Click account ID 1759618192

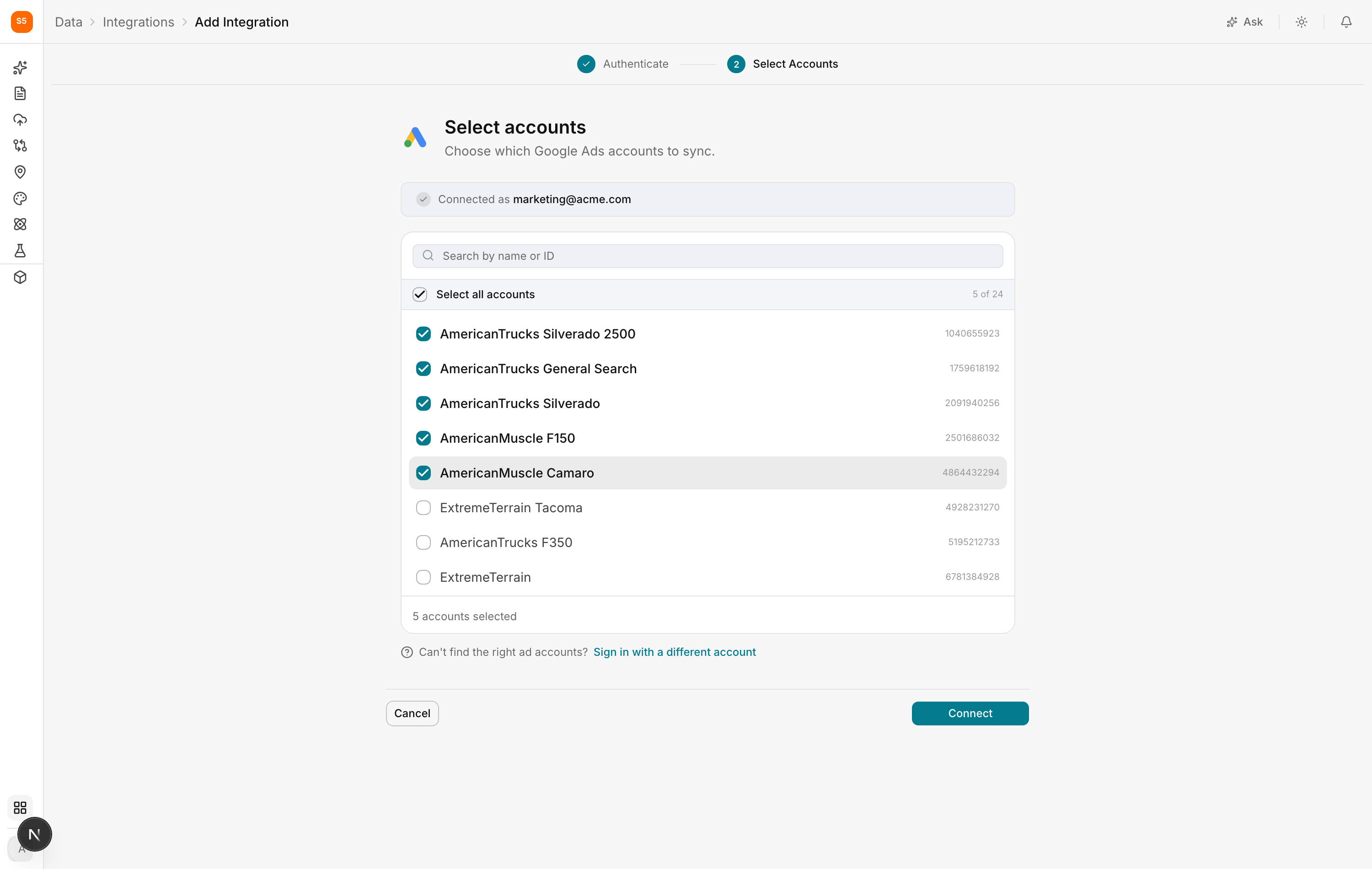coord(974,368)
